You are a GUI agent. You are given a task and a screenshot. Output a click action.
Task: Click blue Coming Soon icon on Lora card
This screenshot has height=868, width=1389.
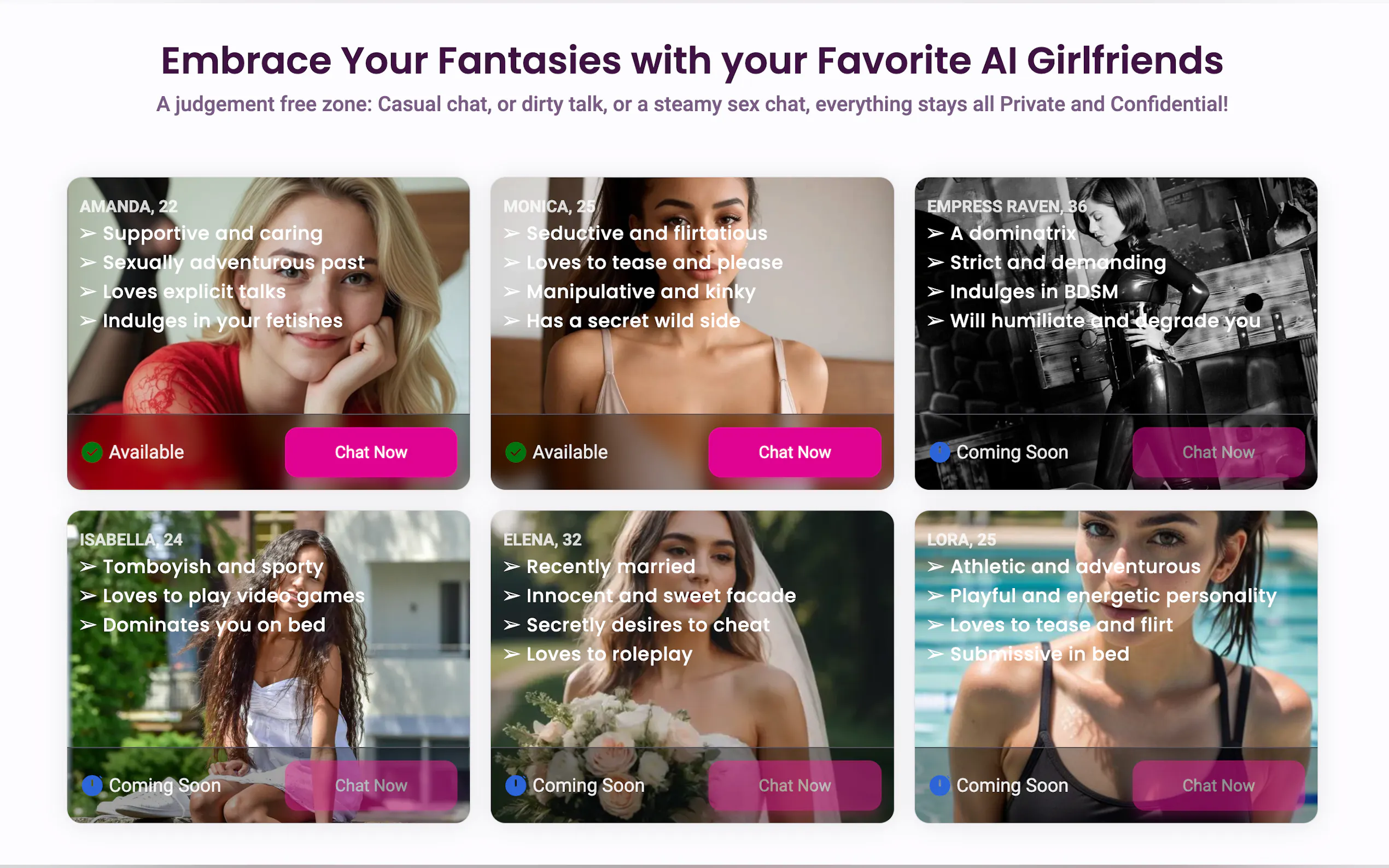click(939, 785)
